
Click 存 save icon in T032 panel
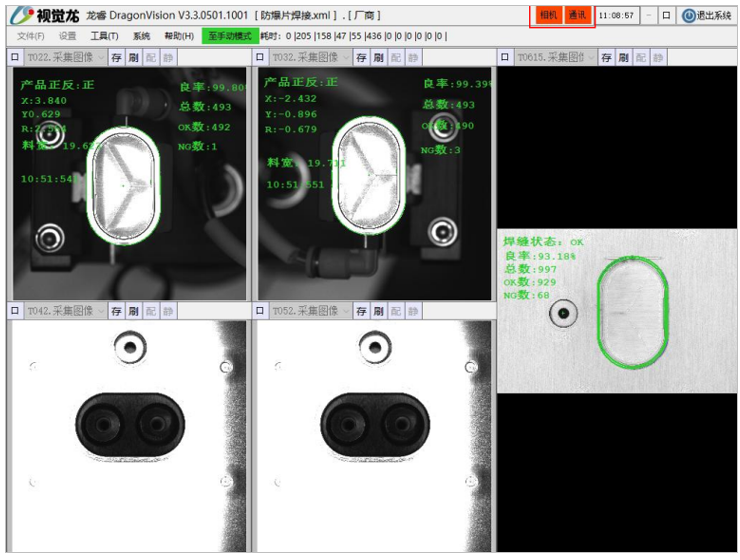tap(362, 58)
